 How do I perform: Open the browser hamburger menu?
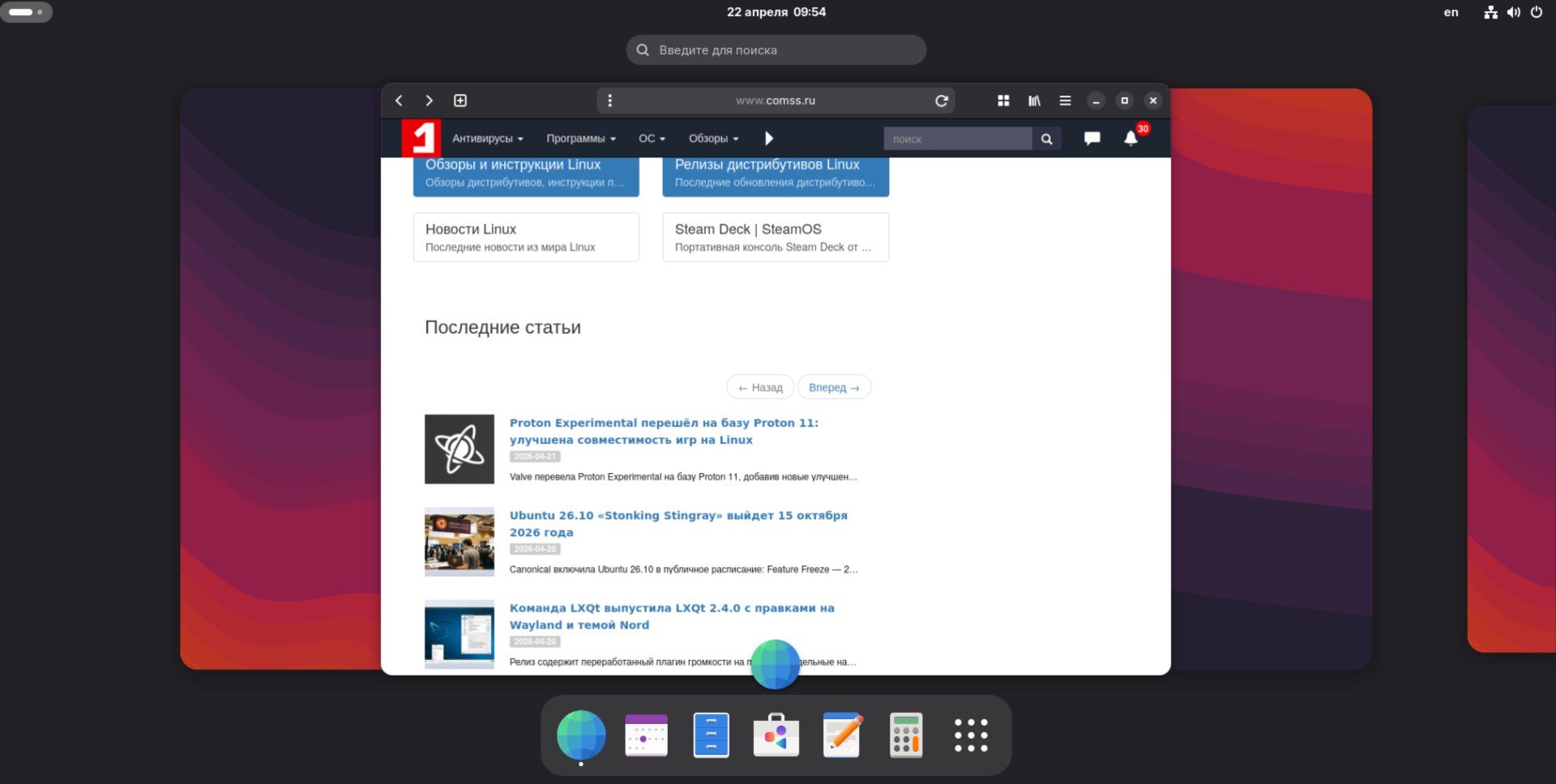1065,100
